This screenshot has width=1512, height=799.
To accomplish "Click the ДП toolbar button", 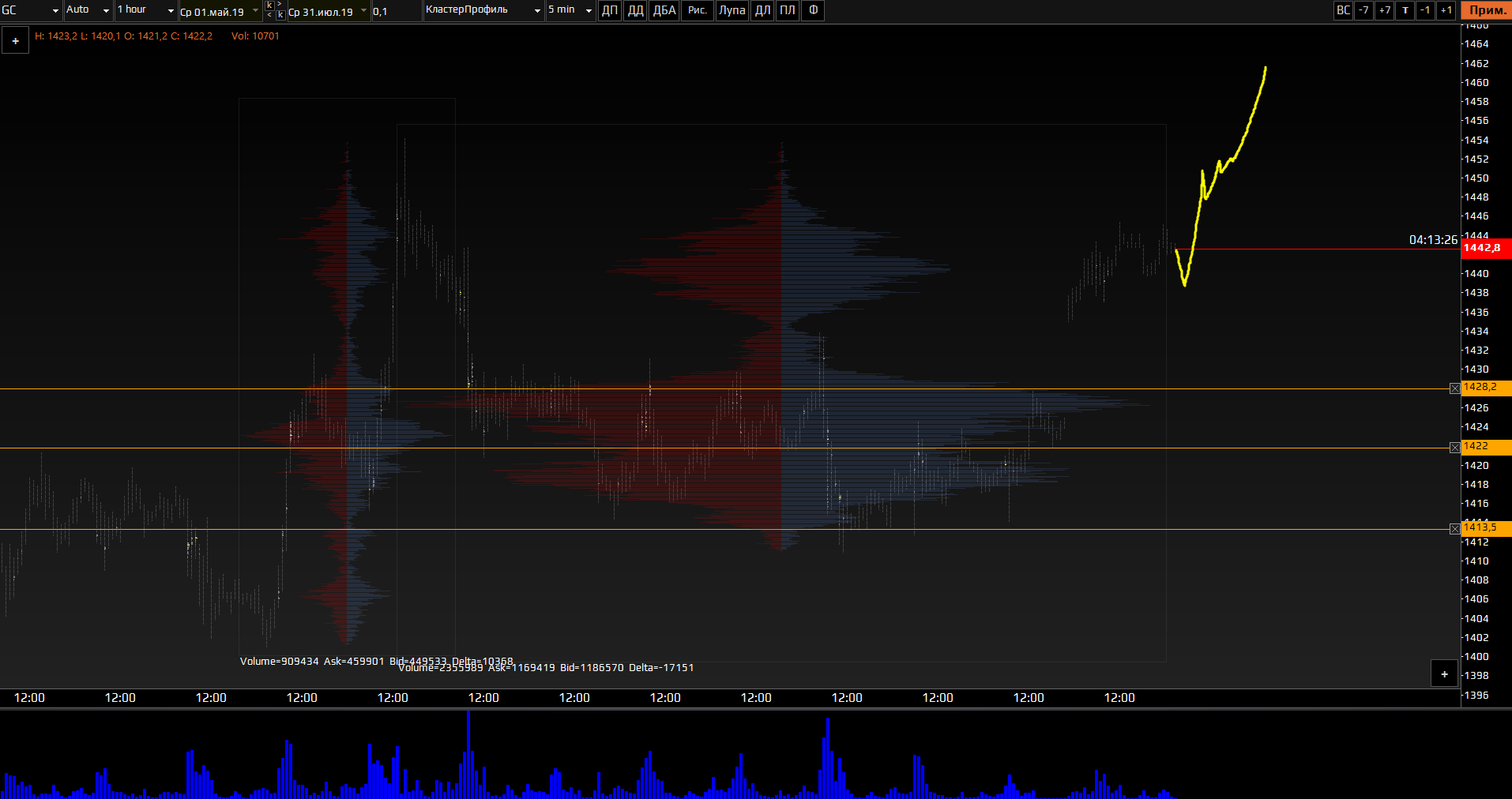I will [x=609, y=10].
